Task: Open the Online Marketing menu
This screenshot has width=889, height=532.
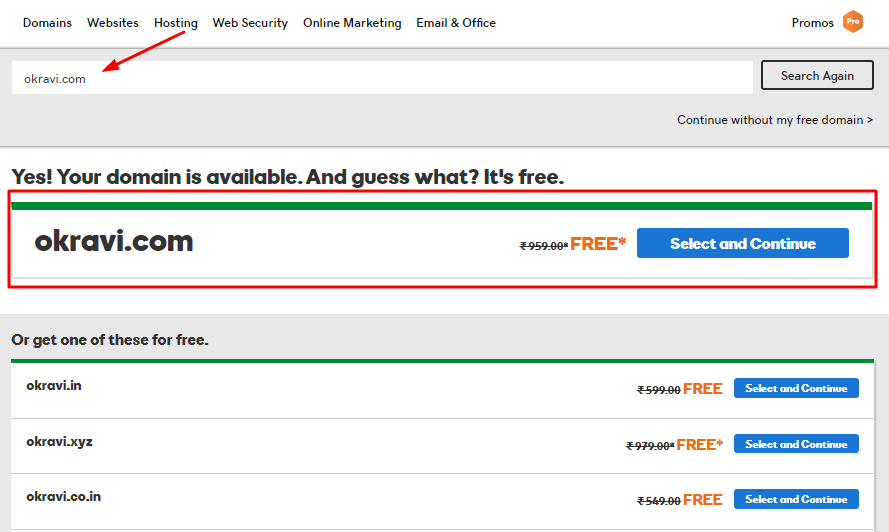Action: [x=352, y=23]
